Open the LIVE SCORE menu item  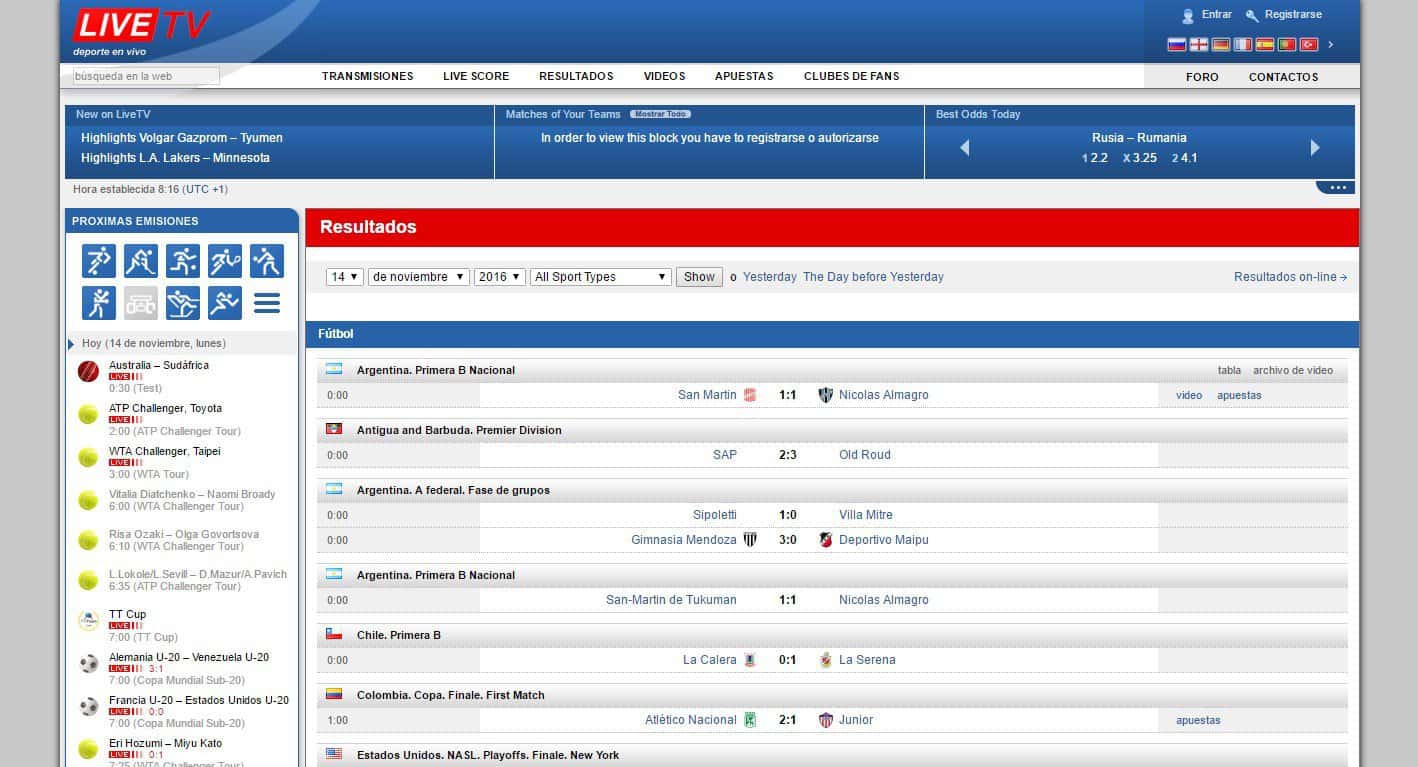pyautogui.click(x=476, y=76)
